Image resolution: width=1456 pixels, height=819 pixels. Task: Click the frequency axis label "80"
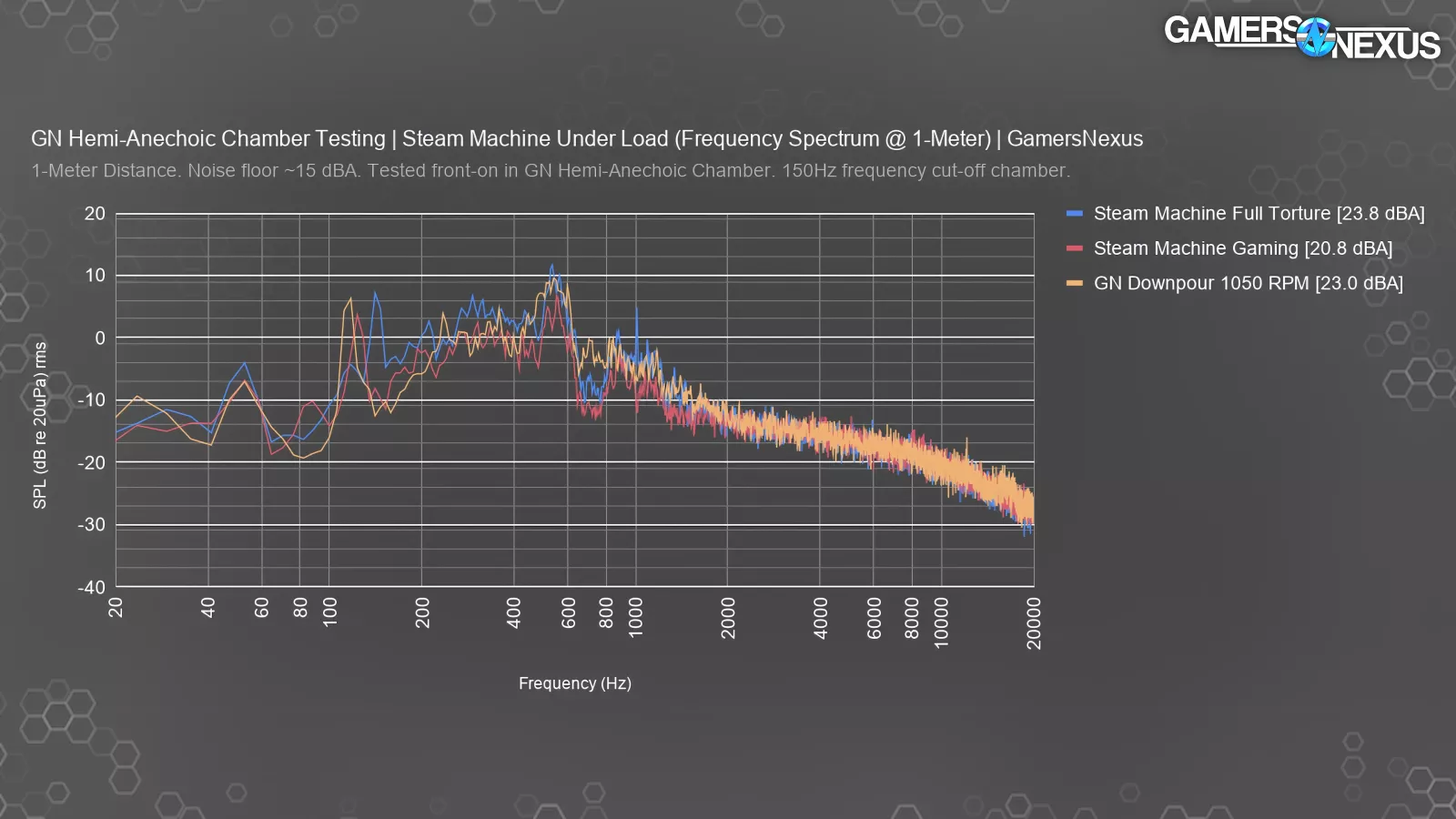[300, 608]
